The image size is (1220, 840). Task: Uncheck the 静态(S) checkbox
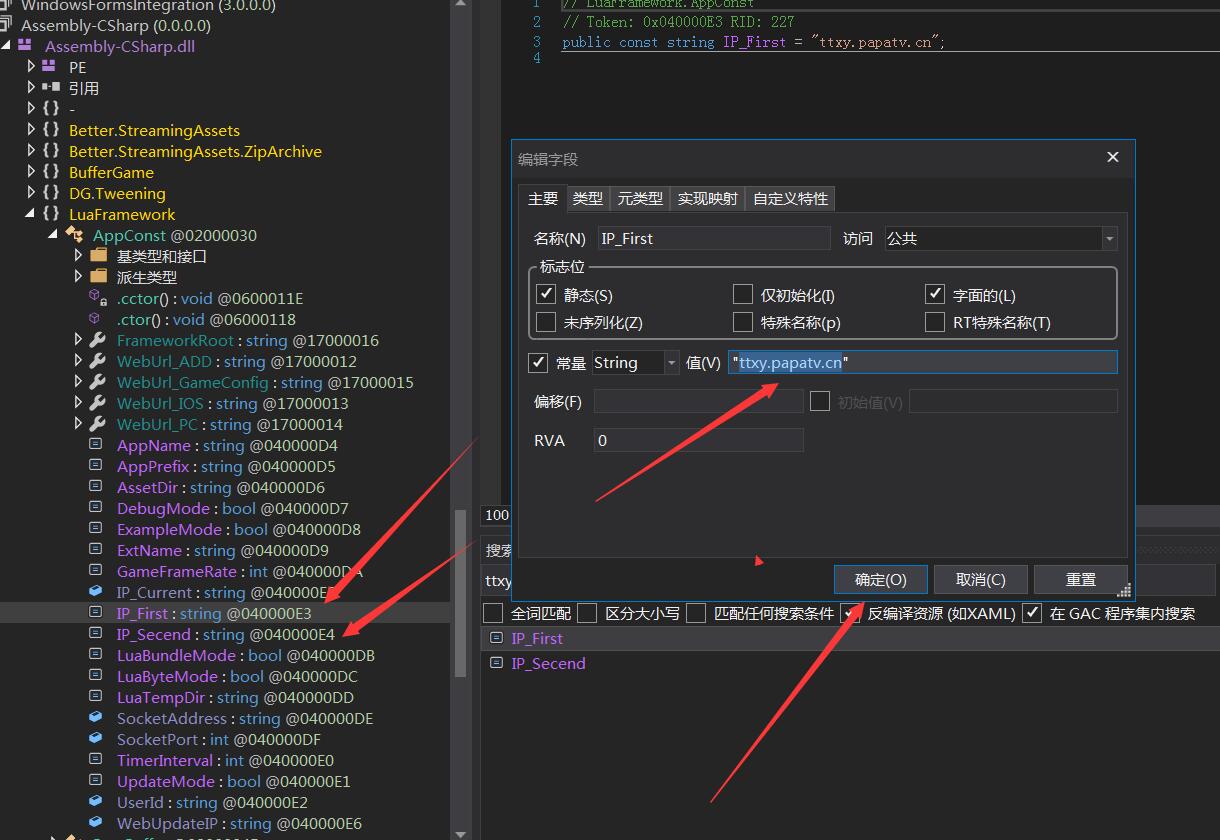pos(546,294)
